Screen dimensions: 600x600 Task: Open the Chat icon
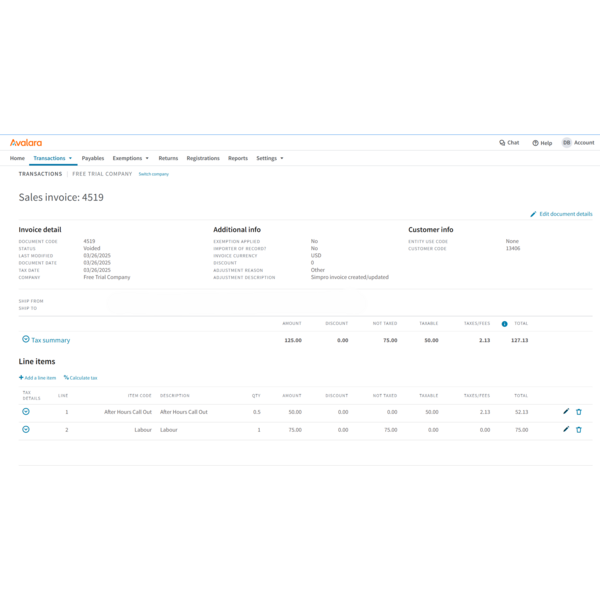click(502, 143)
